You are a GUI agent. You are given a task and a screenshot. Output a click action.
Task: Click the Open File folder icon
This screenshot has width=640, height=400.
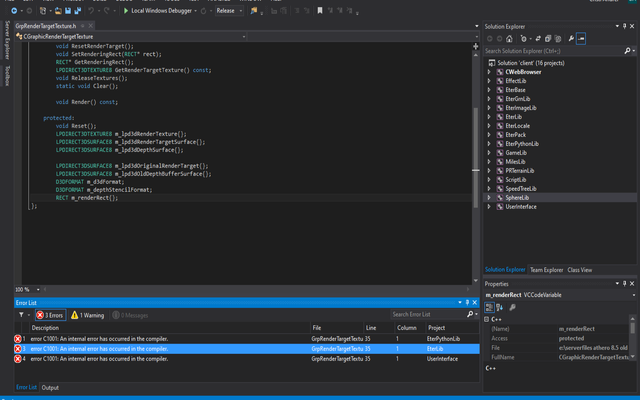58,11
